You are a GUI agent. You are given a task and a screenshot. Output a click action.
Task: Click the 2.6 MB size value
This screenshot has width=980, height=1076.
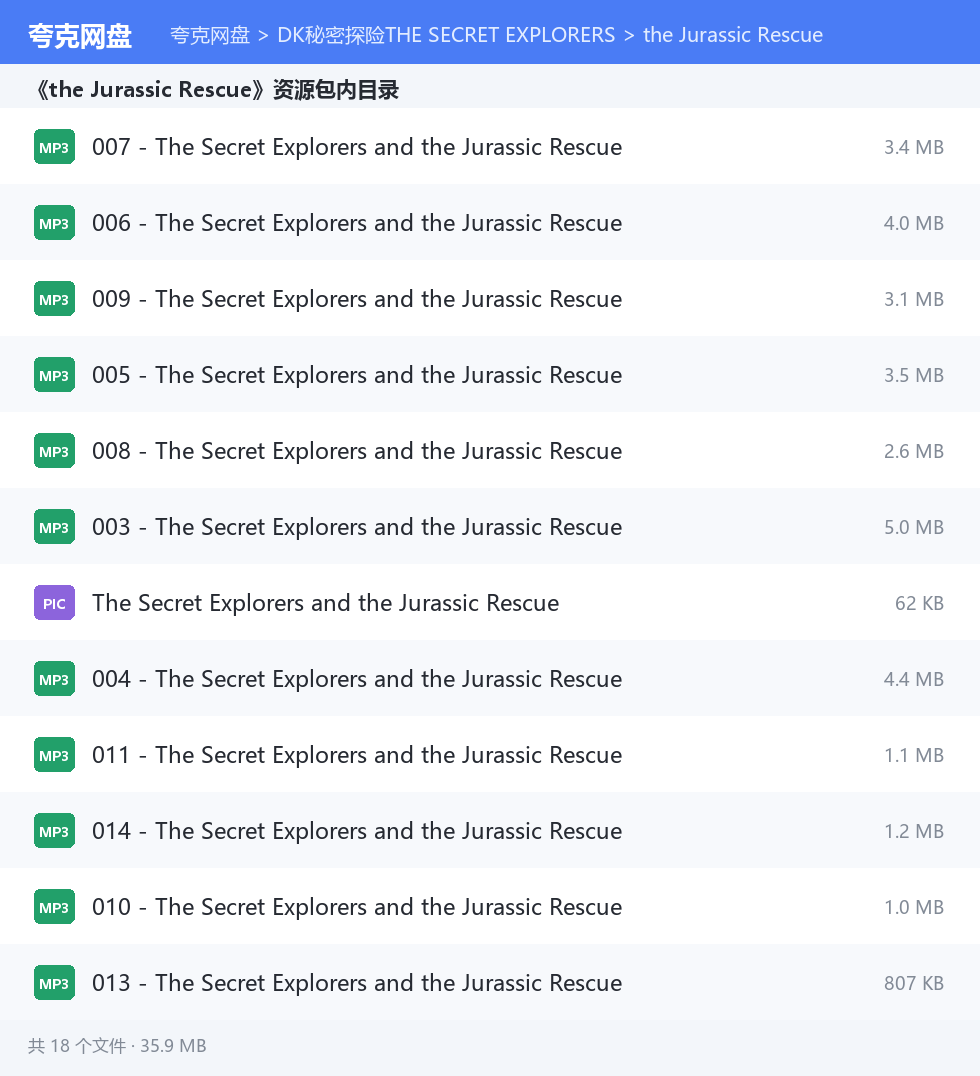point(913,451)
